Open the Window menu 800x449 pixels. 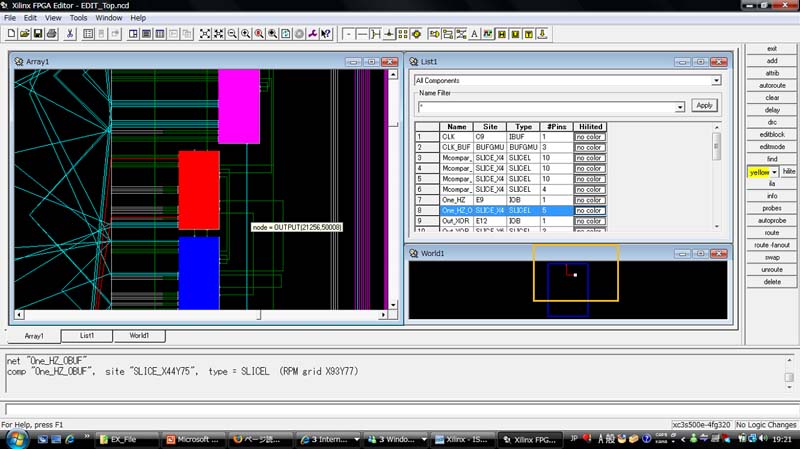click(109, 18)
